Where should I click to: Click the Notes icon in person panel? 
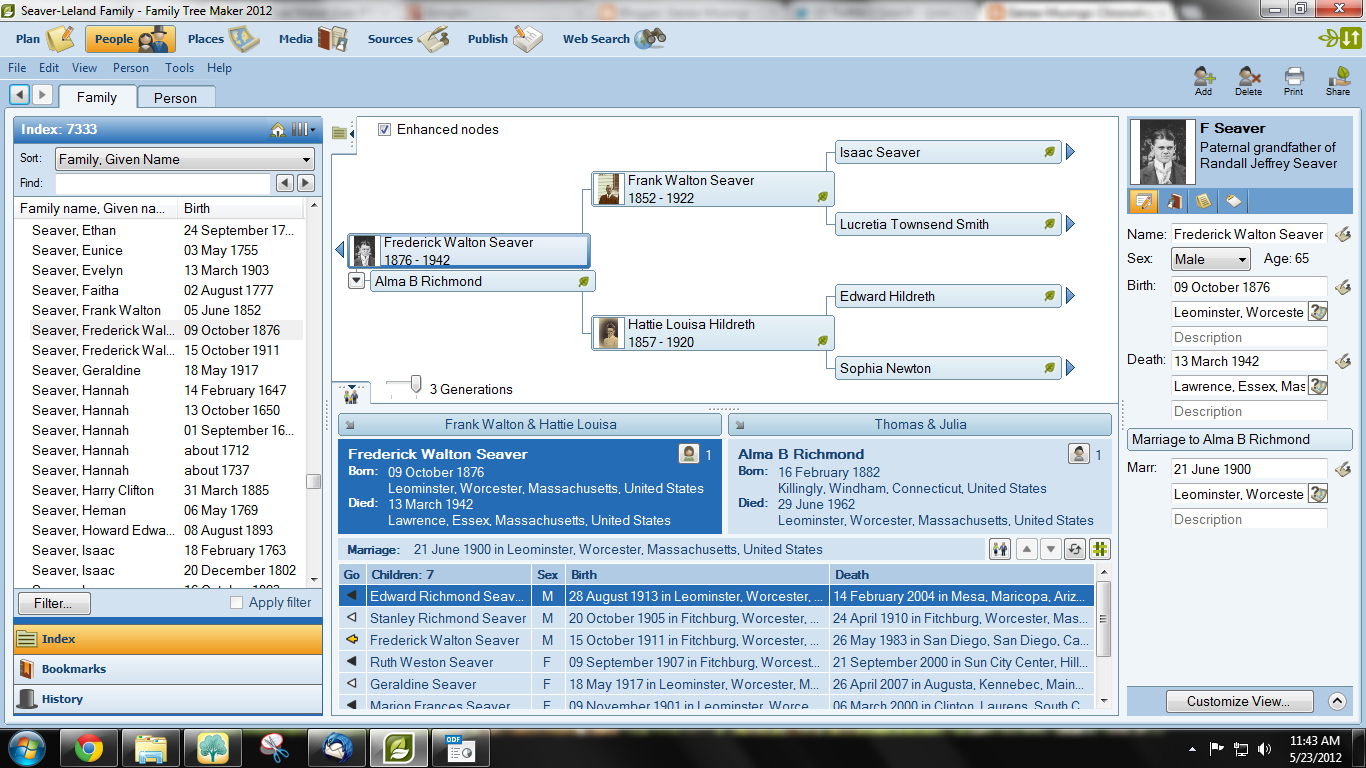point(1204,201)
